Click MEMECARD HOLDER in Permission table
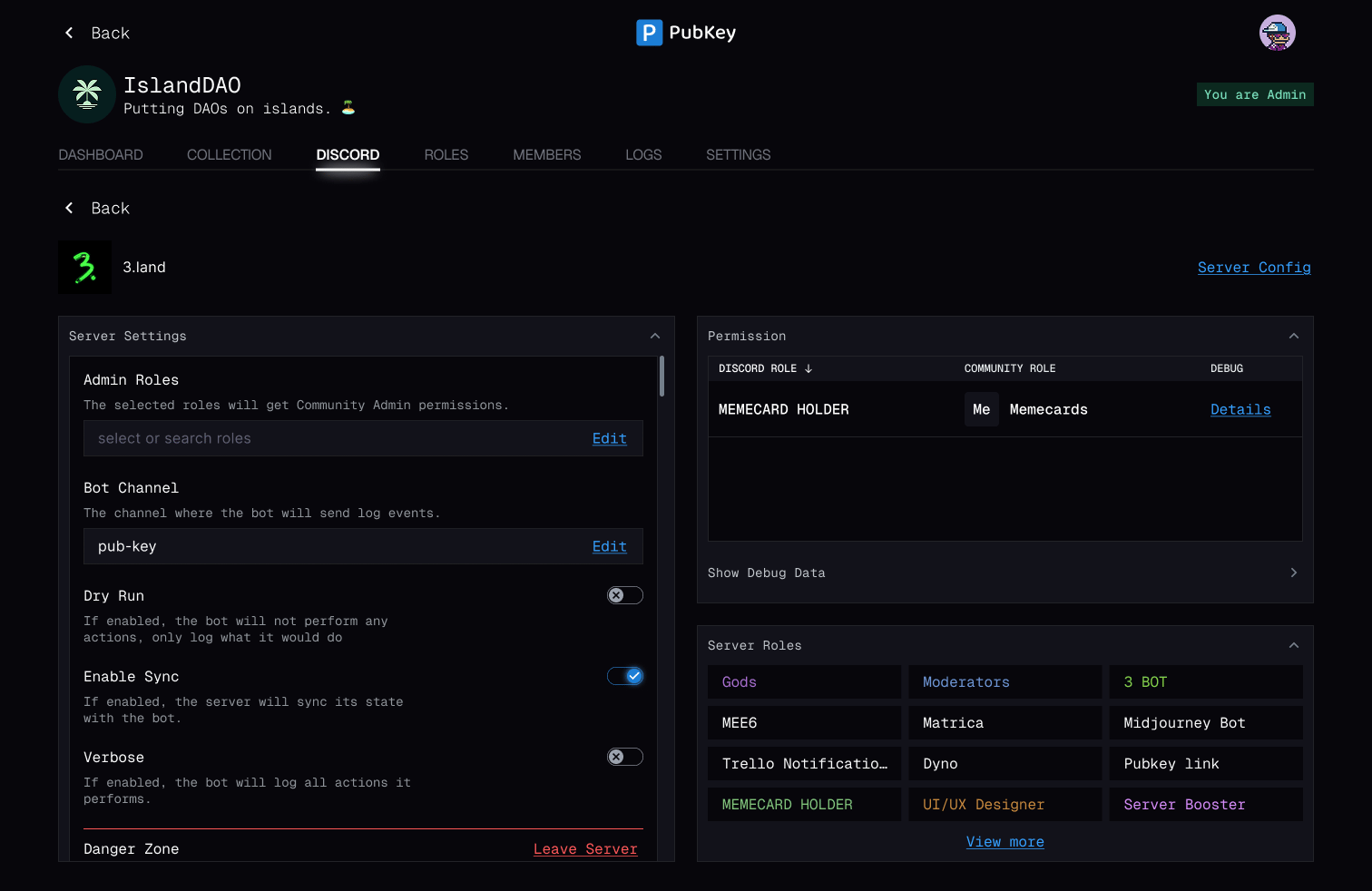Viewport: 1372px width, 891px height. pyautogui.click(x=784, y=409)
